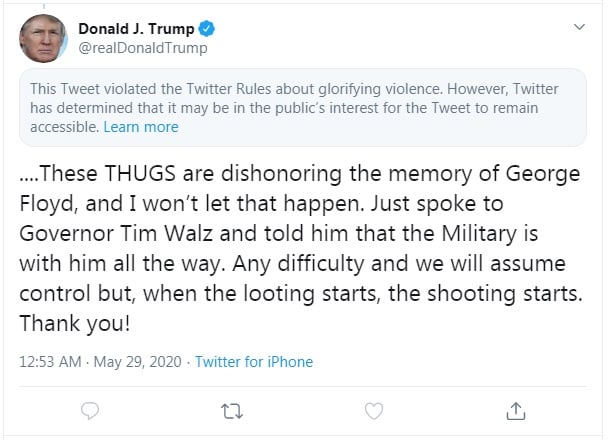Screen dimensions: 608x440
Task: Open the Learn more link
Action: (x=141, y=127)
